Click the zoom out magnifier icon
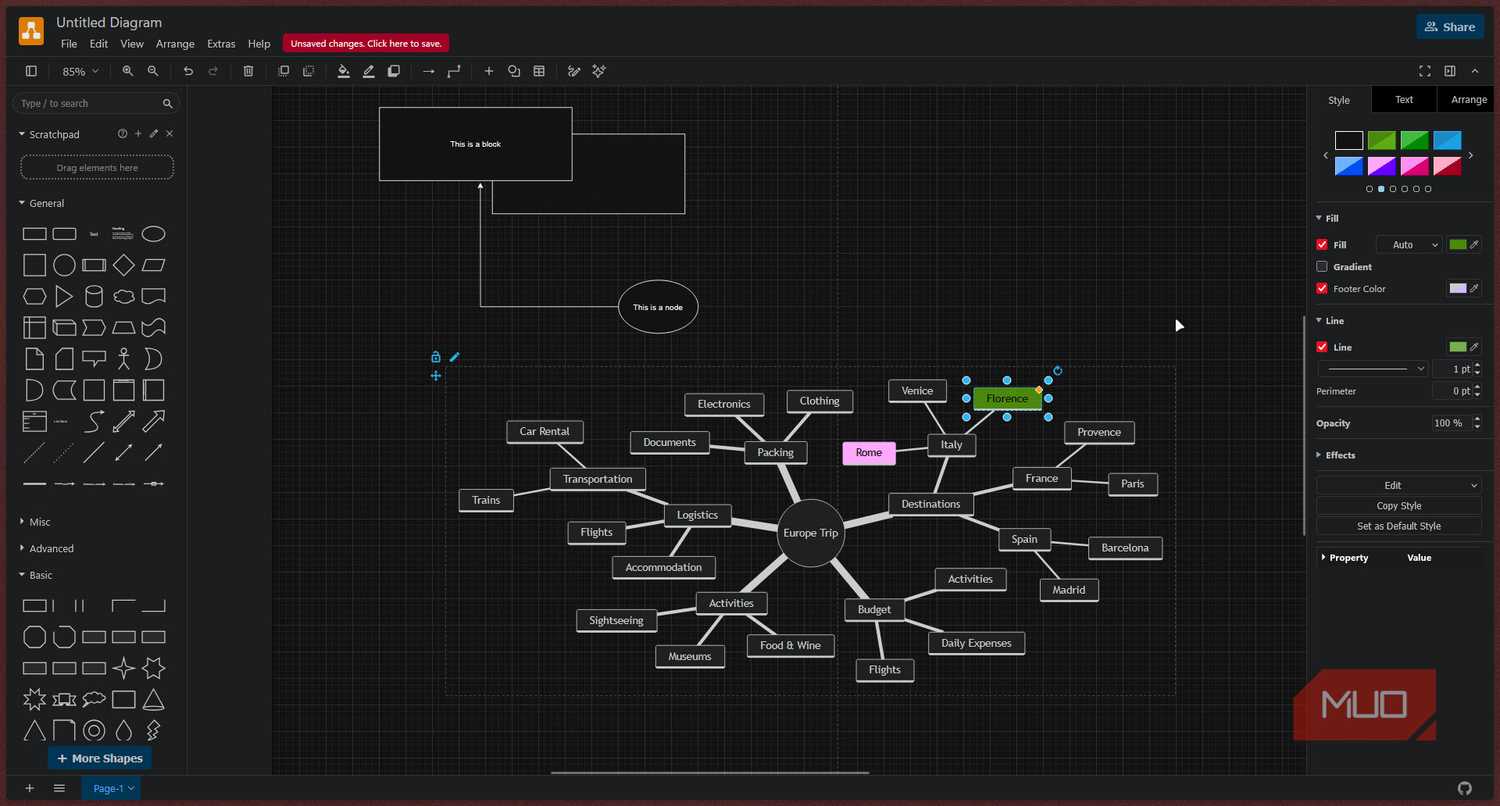 click(x=152, y=71)
